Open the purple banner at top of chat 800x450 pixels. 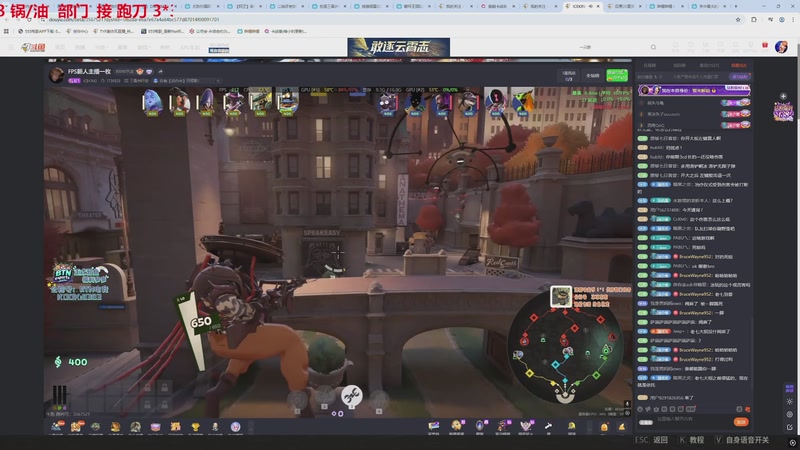pyautogui.click(x=694, y=90)
